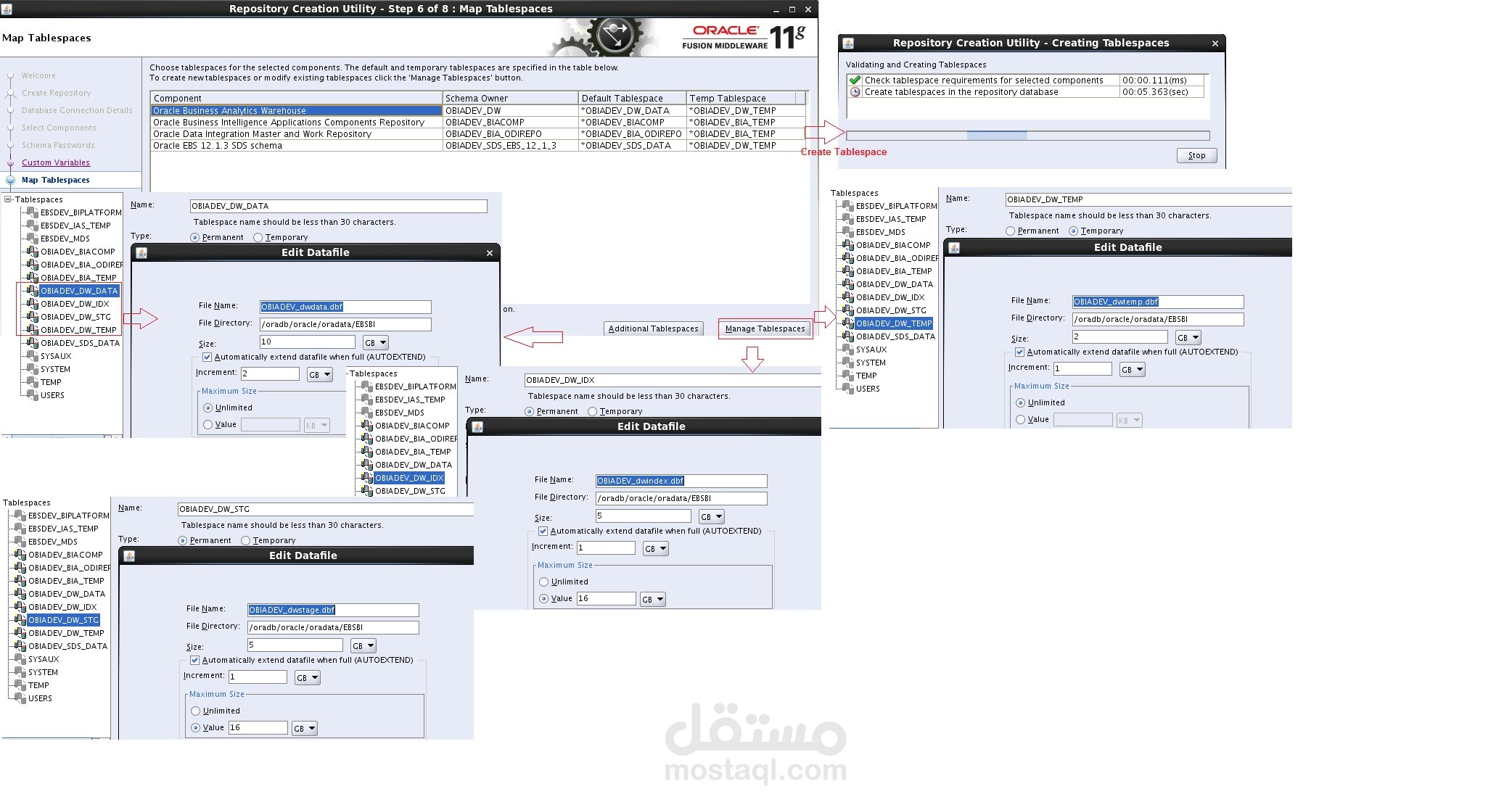The width and height of the screenshot is (1512, 802).
Task: Click icon of the highlighted OBIADEV_DW_DATA tablespace
Action: [32, 291]
